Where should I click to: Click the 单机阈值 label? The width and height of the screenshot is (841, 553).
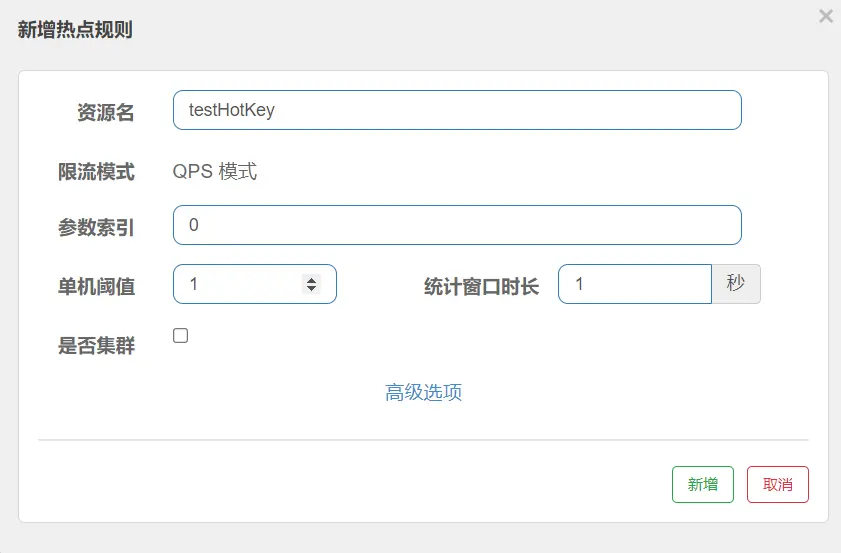point(96,286)
